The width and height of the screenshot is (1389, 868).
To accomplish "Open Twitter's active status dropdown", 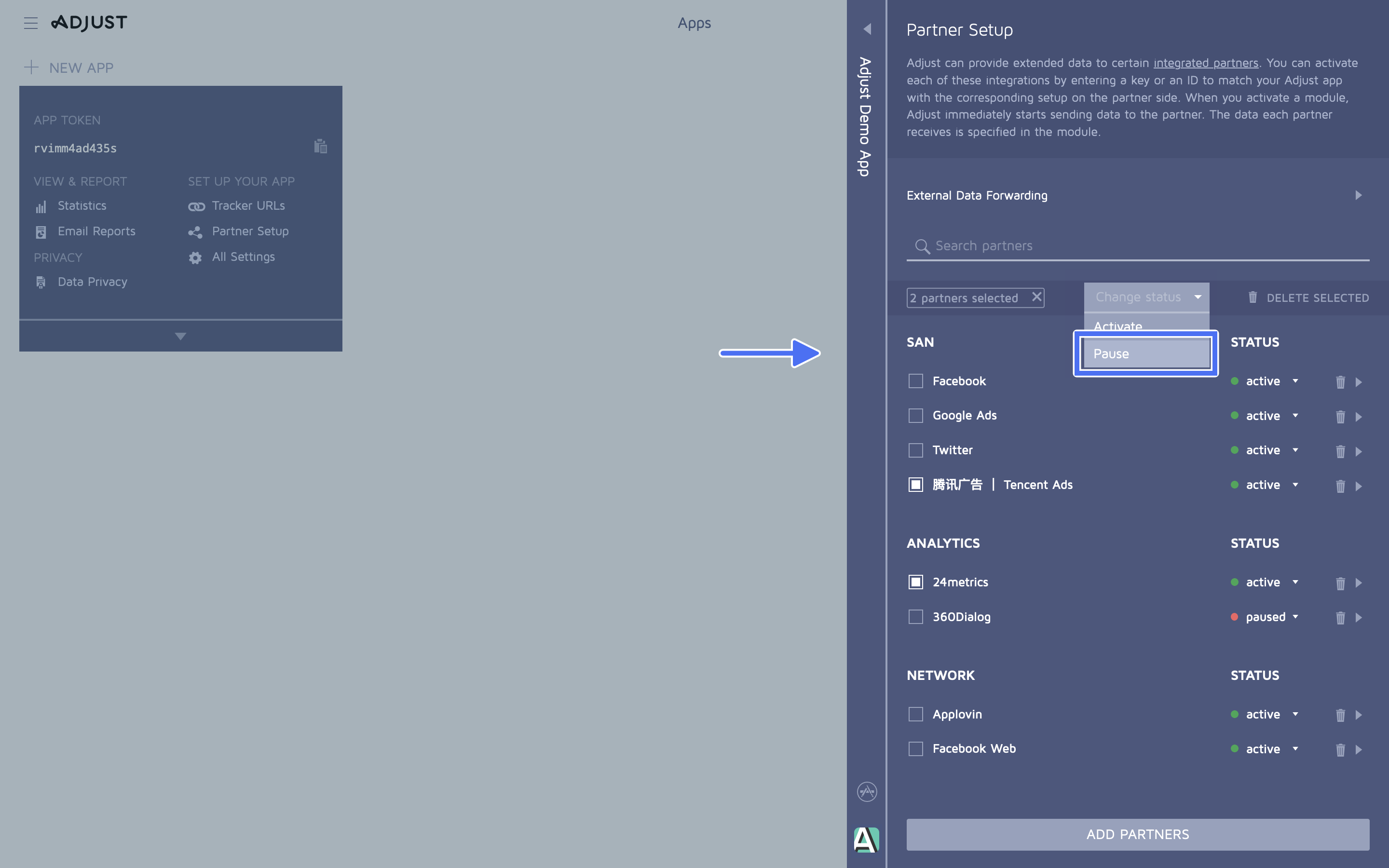I will coord(1295,450).
